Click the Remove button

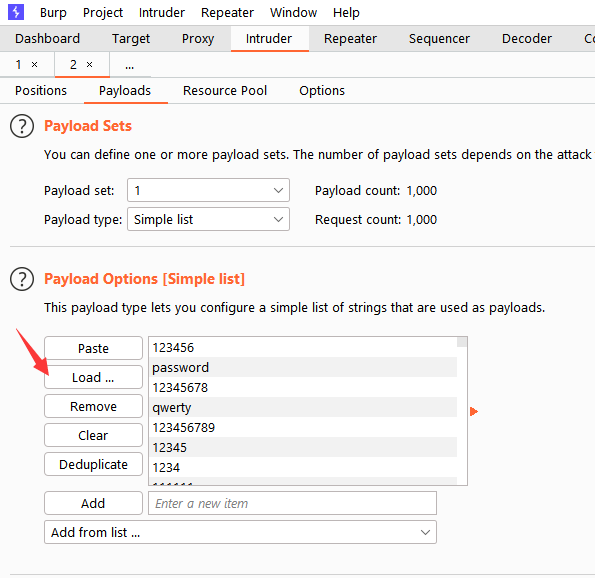click(93, 406)
